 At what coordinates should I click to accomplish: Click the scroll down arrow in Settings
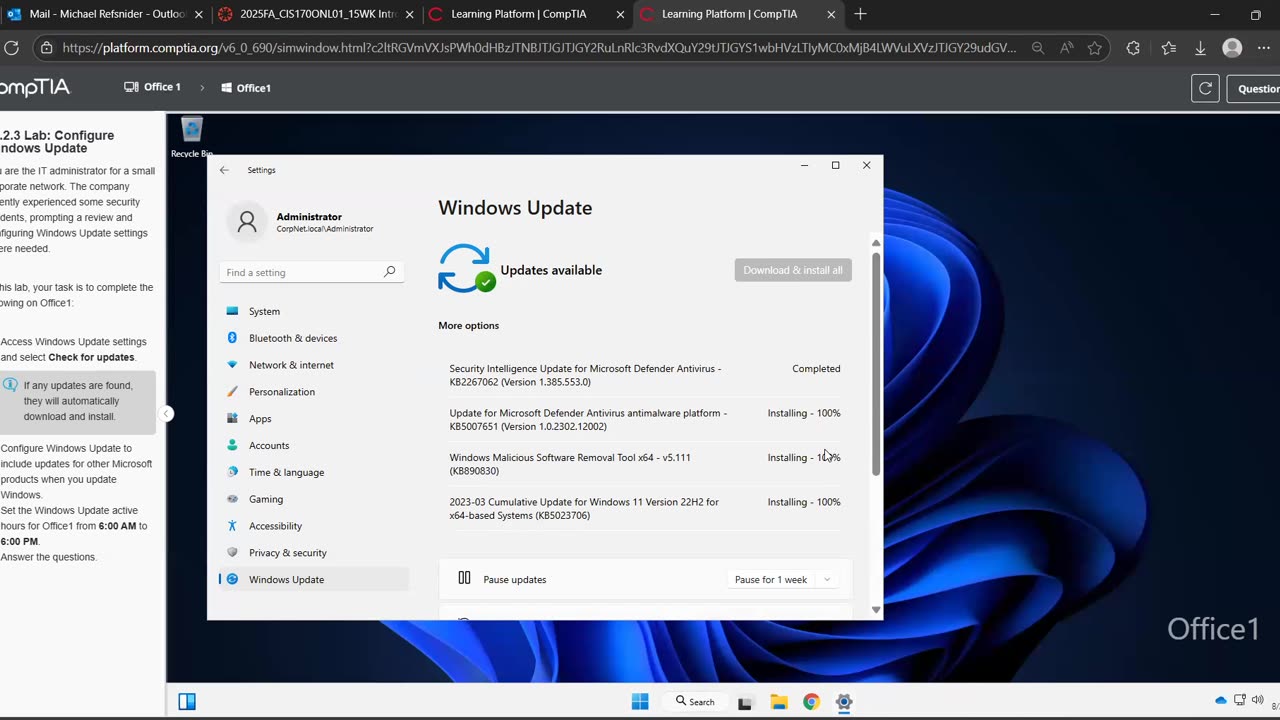[876, 609]
